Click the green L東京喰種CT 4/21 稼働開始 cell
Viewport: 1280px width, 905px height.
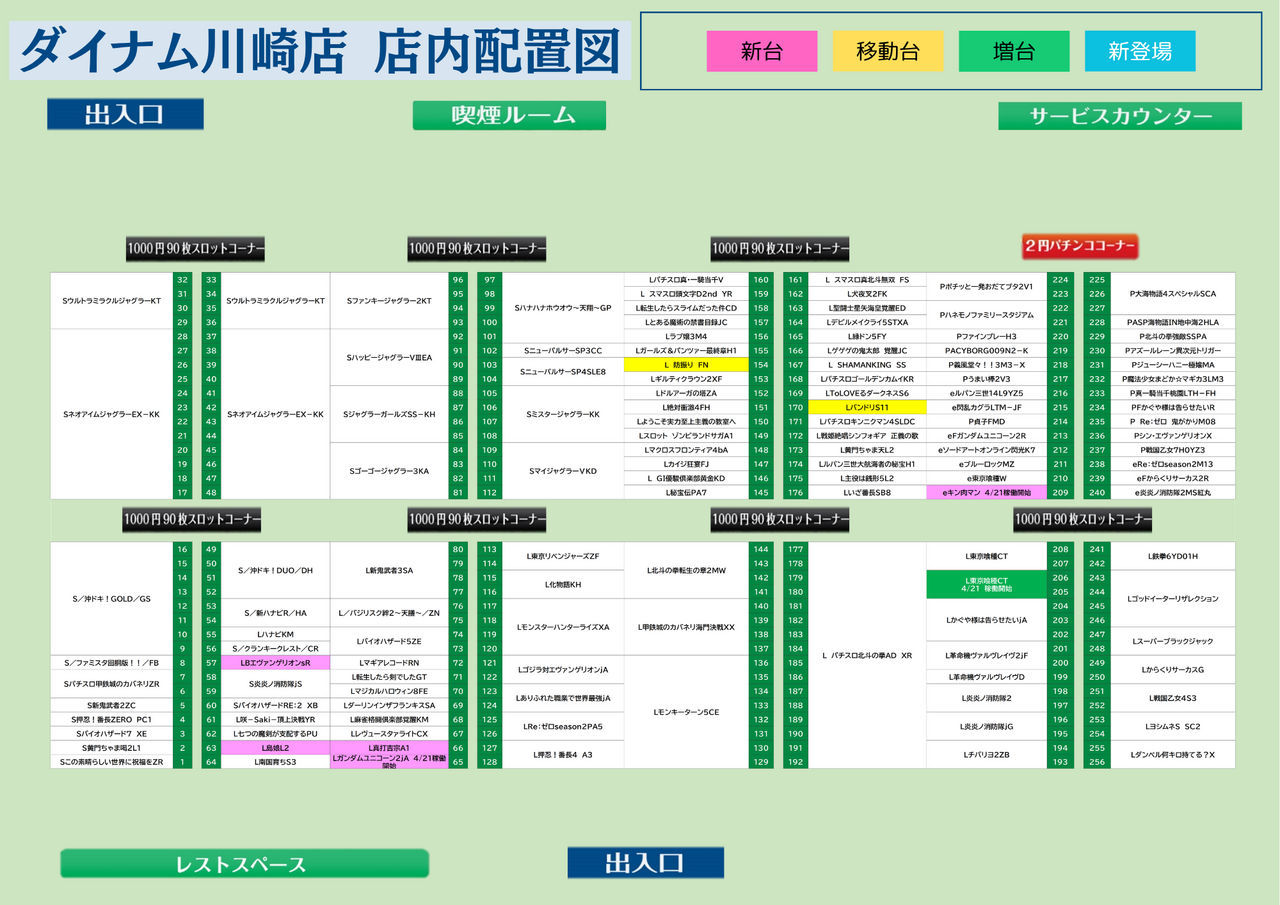point(986,585)
